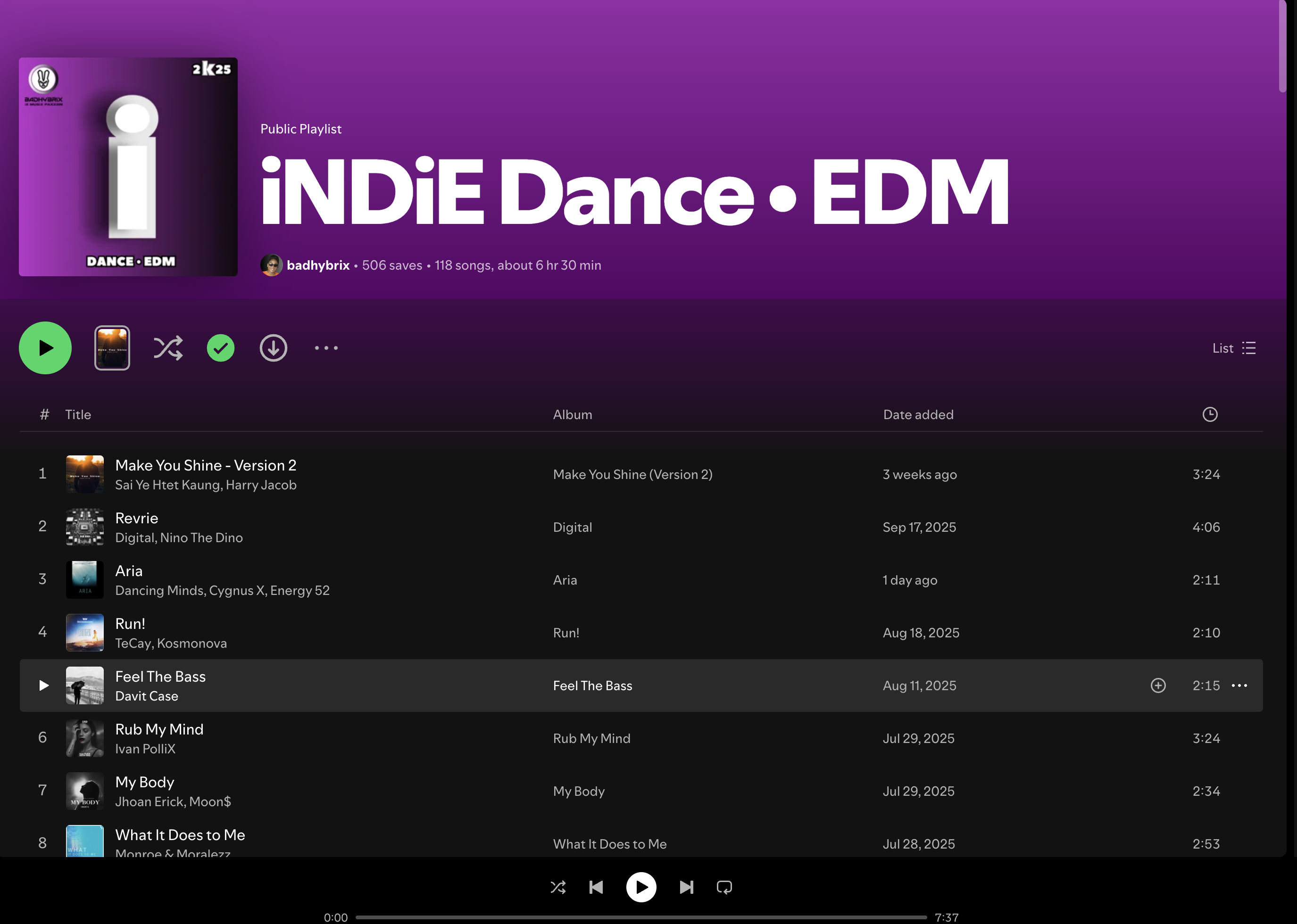The image size is (1297, 924).
Task: Open artist Dancing Minds
Action: 159,591
